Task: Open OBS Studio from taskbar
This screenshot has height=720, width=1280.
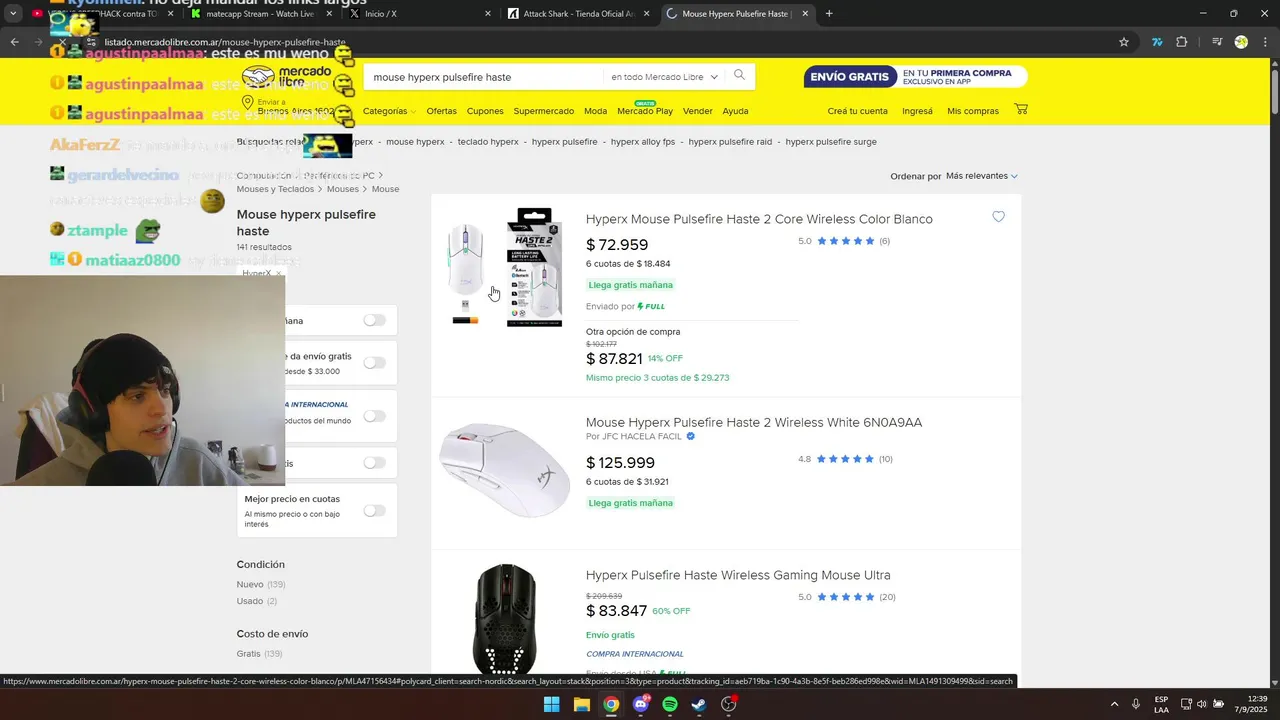Action: point(729,704)
